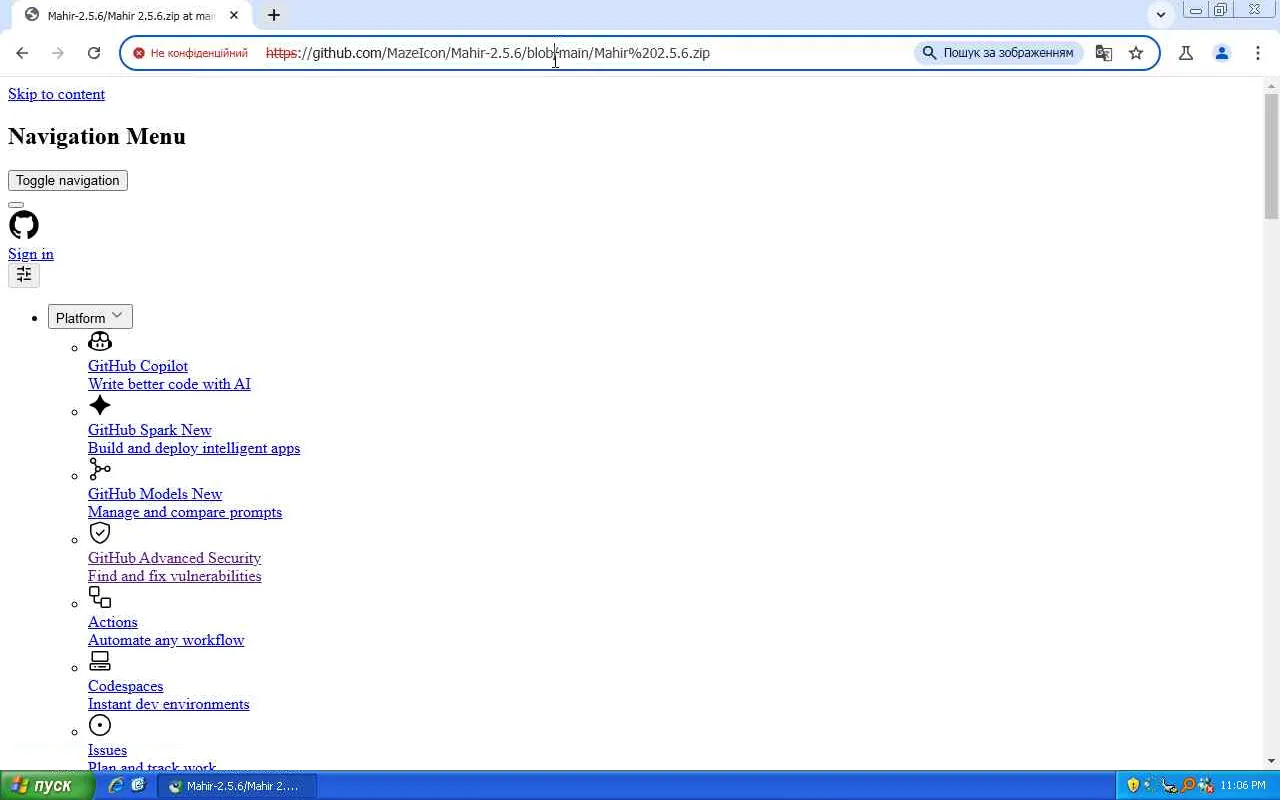Open the Issues link
This screenshot has width=1280, height=800.
(x=108, y=750)
